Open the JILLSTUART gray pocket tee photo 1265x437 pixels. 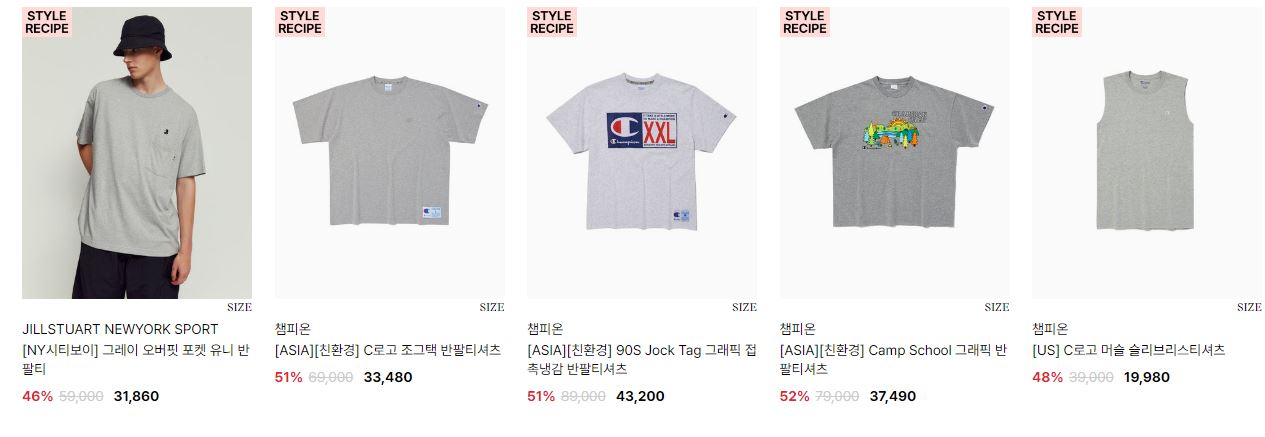pos(137,153)
